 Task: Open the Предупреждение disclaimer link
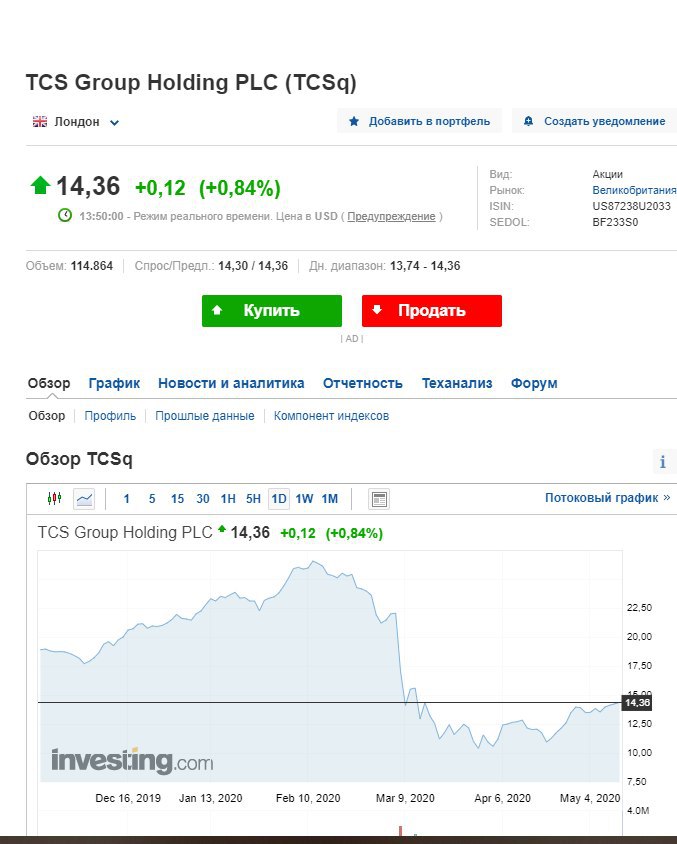(391, 216)
